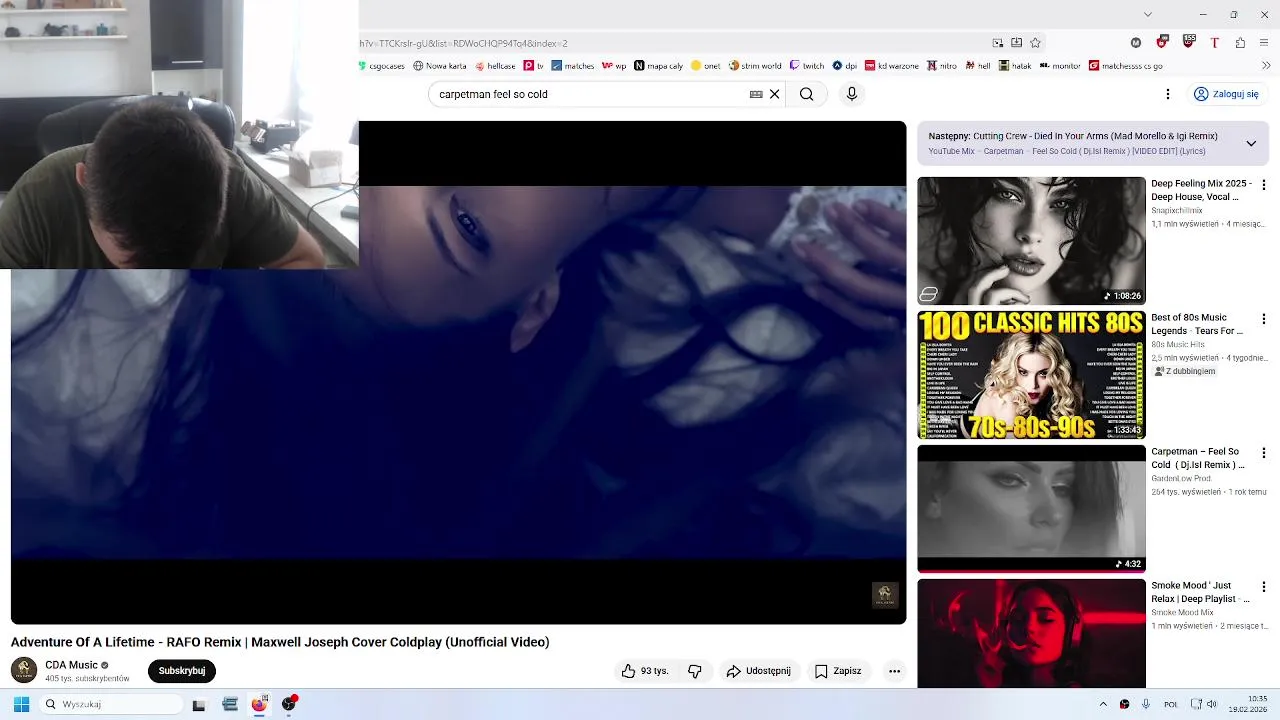This screenshot has height=720, width=1280.
Task: Open the OBS Studio taskbar icon
Action: [x=289, y=704]
